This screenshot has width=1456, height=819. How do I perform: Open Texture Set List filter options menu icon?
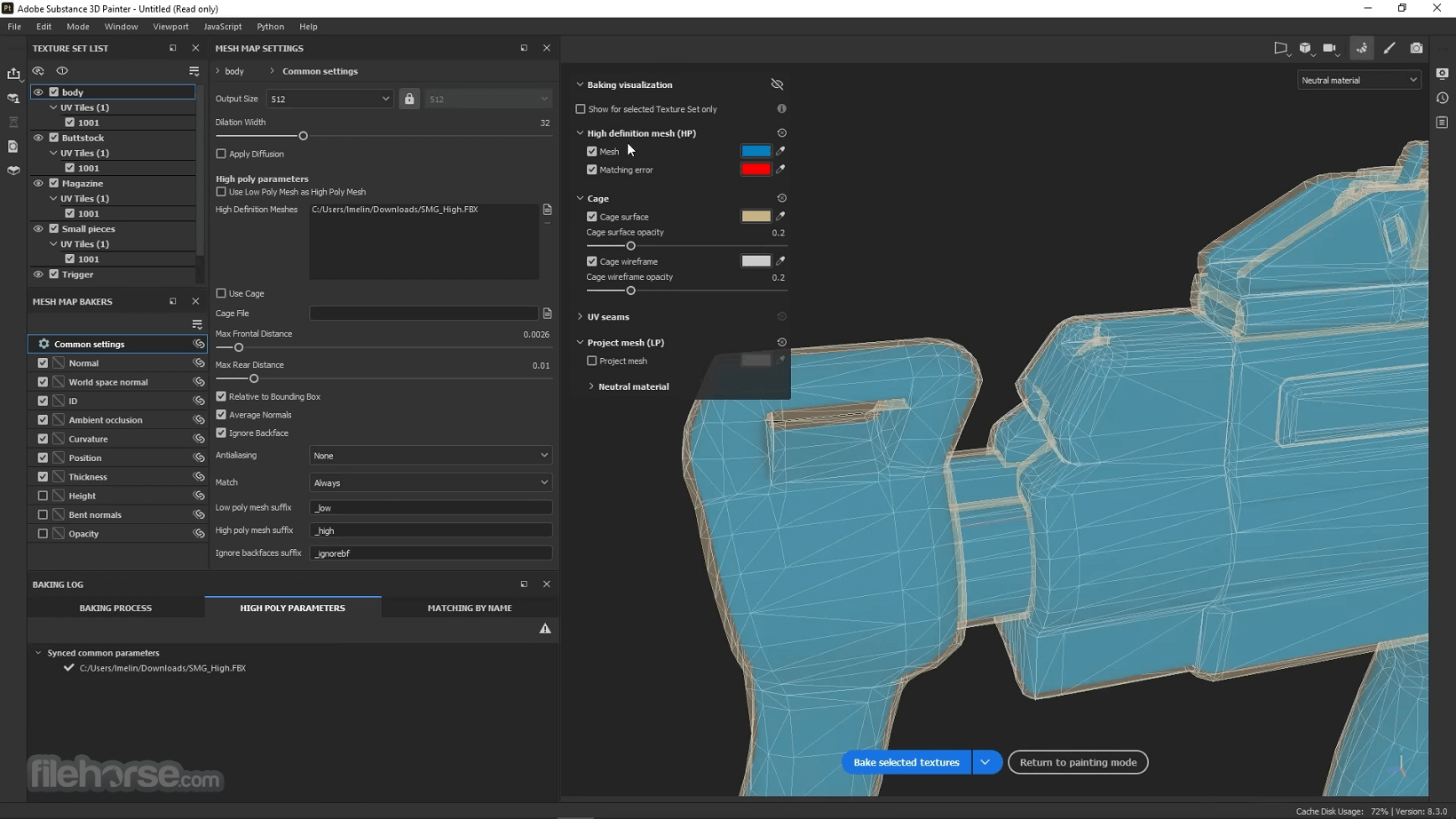click(x=194, y=71)
